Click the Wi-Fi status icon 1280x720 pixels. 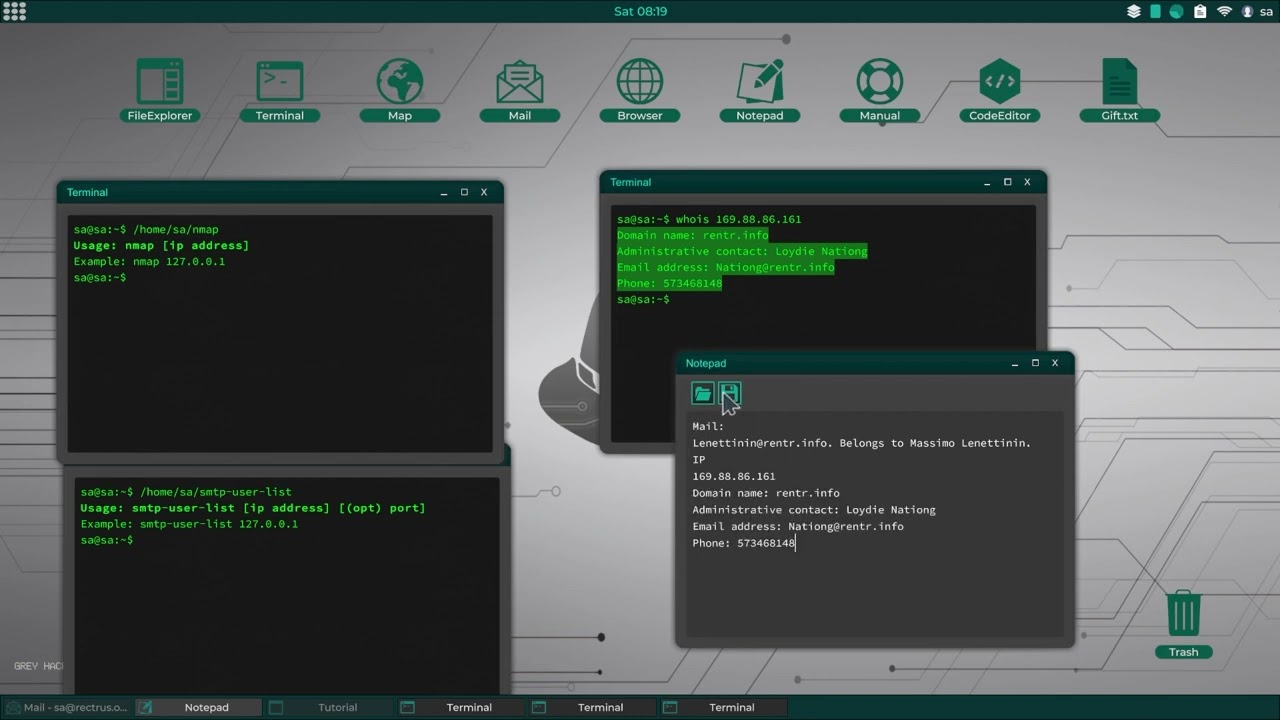(1225, 11)
